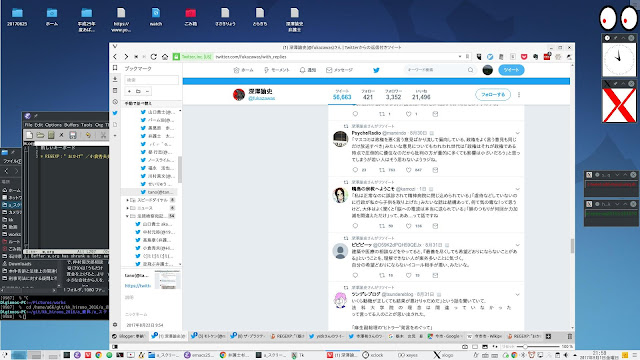The height and width of the screenshot is (360, 640).
Task: Like the PsycheRadio retweeted tweet
Action: pyautogui.click(x=409, y=170)
